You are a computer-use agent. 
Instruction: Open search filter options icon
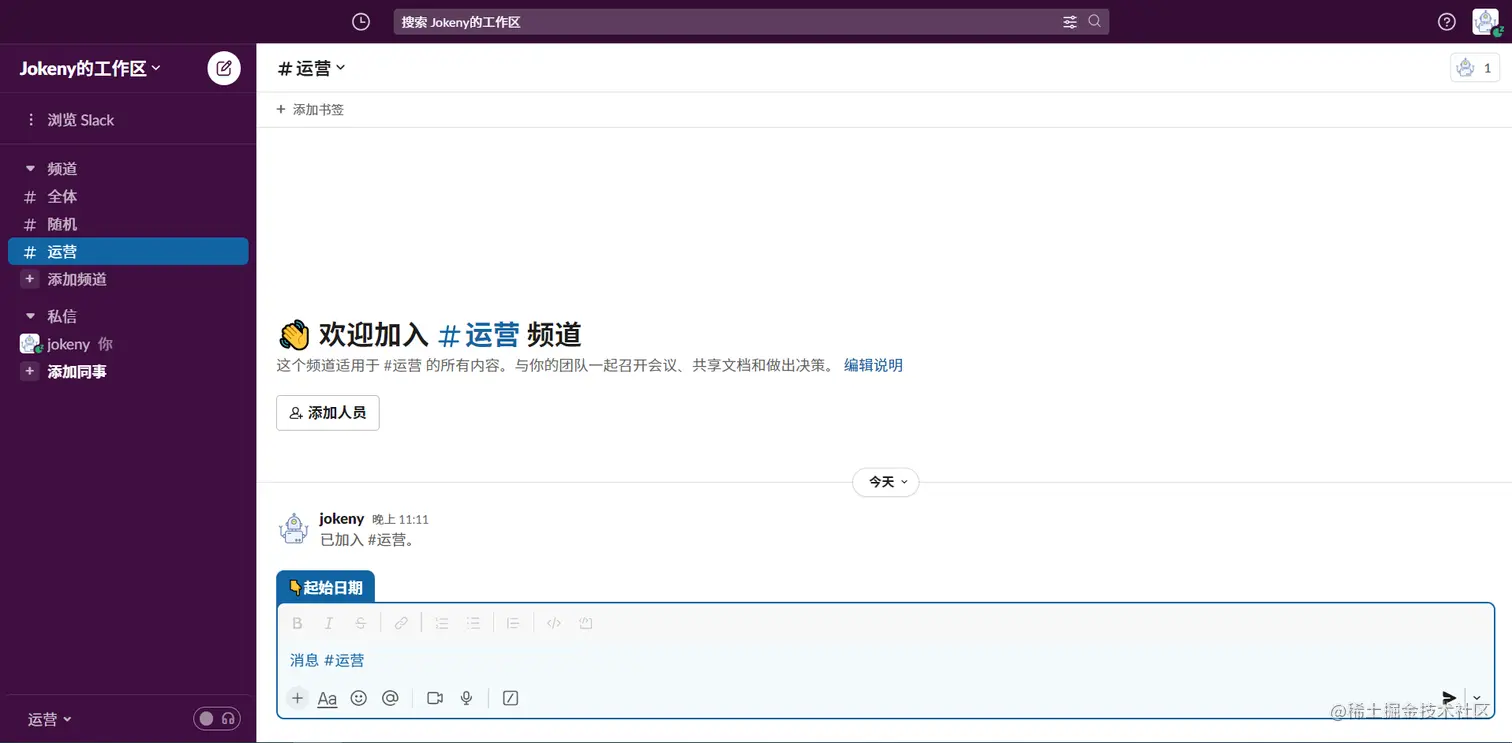[1070, 22]
